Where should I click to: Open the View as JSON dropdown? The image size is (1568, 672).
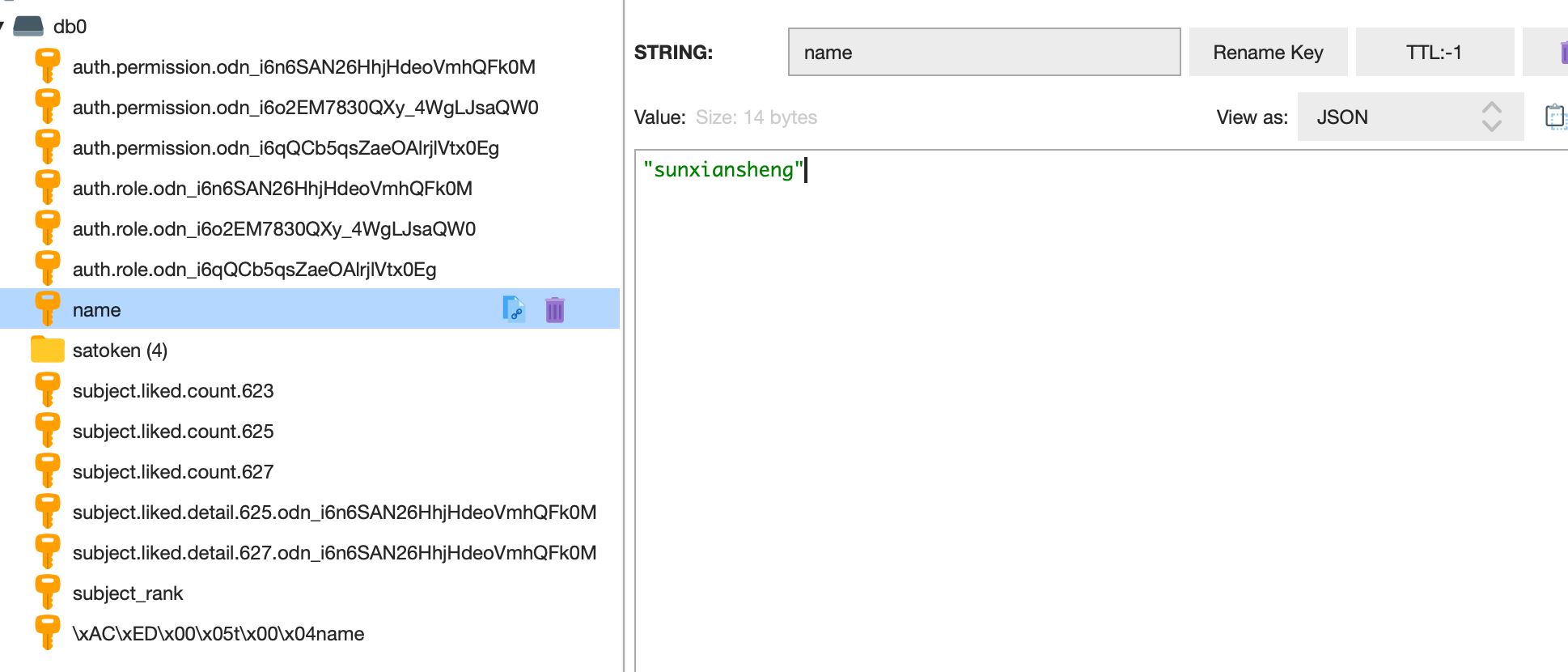(1409, 117)
